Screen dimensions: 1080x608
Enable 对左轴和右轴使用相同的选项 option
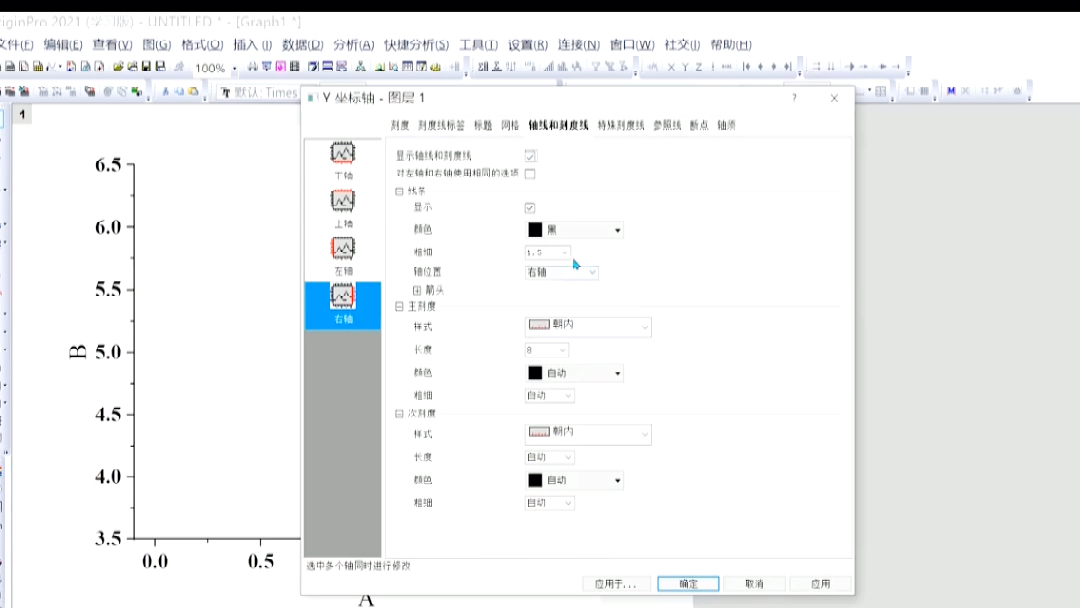click(530, 173)
